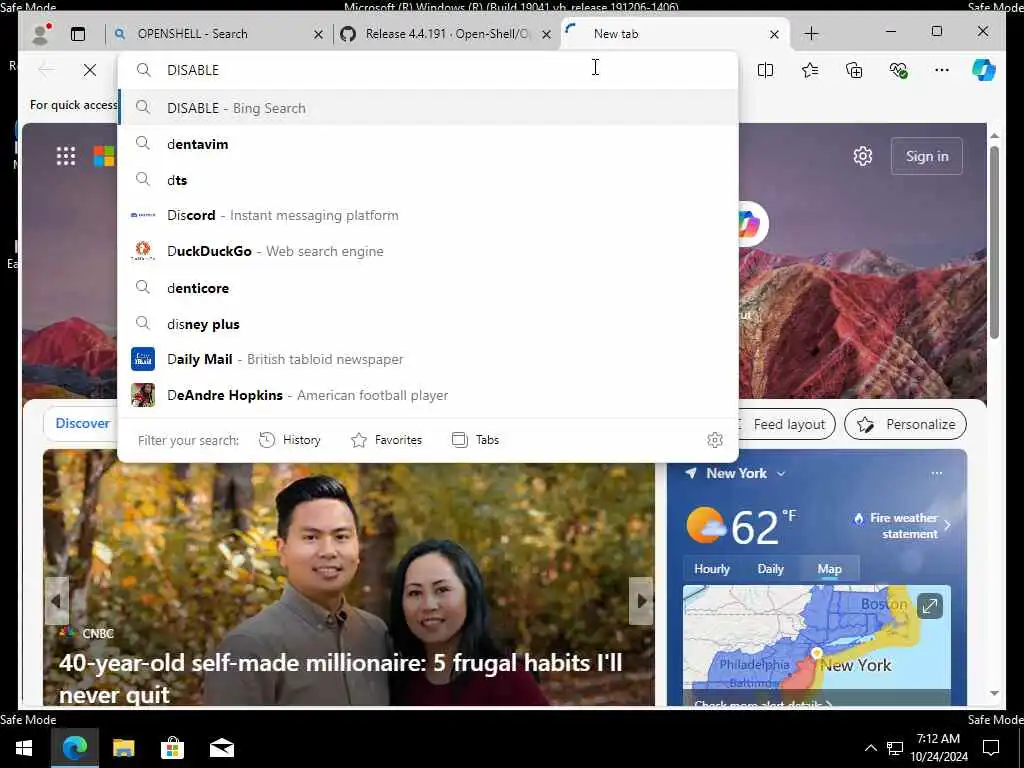Viewport: 1024px width, 768px height.
Task: Open the Discover feed tab
Action: point(82,423)
